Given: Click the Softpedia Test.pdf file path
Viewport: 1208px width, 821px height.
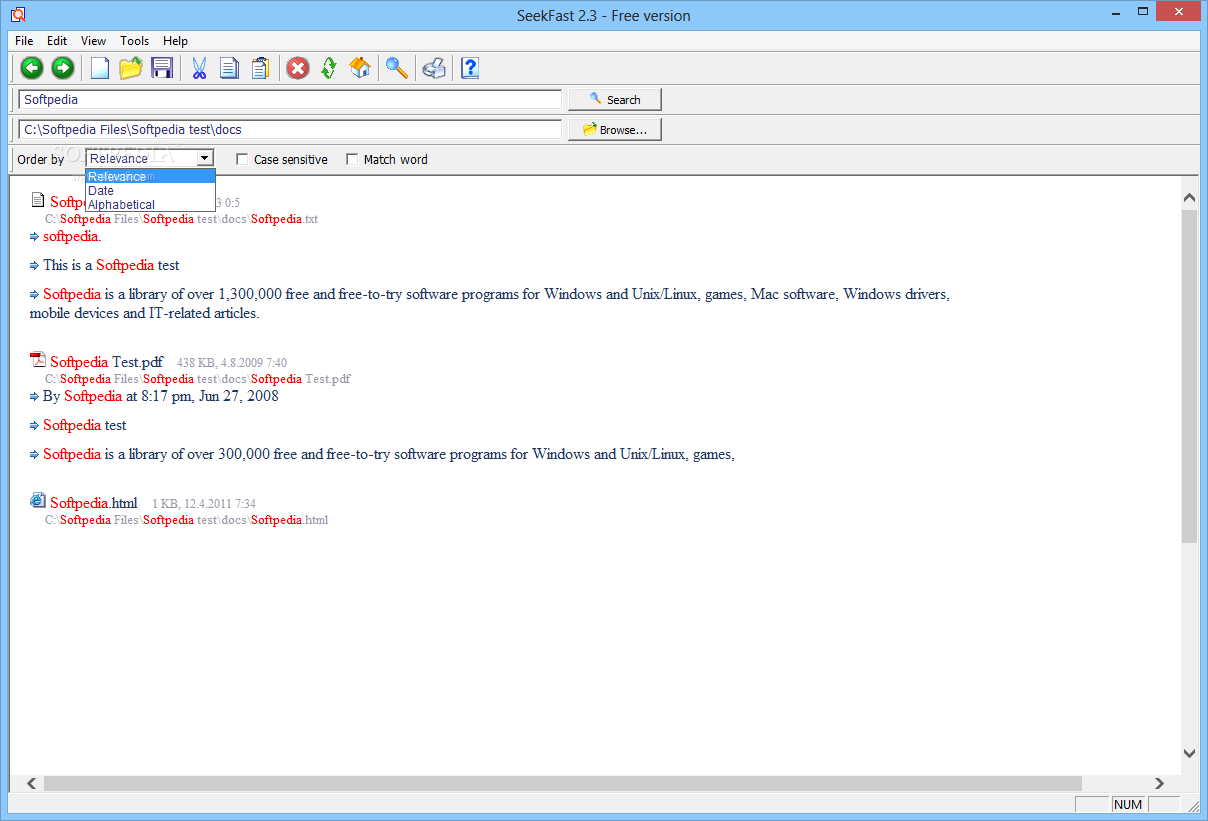Looking at the screenshot, I should [x=198, y=379].
